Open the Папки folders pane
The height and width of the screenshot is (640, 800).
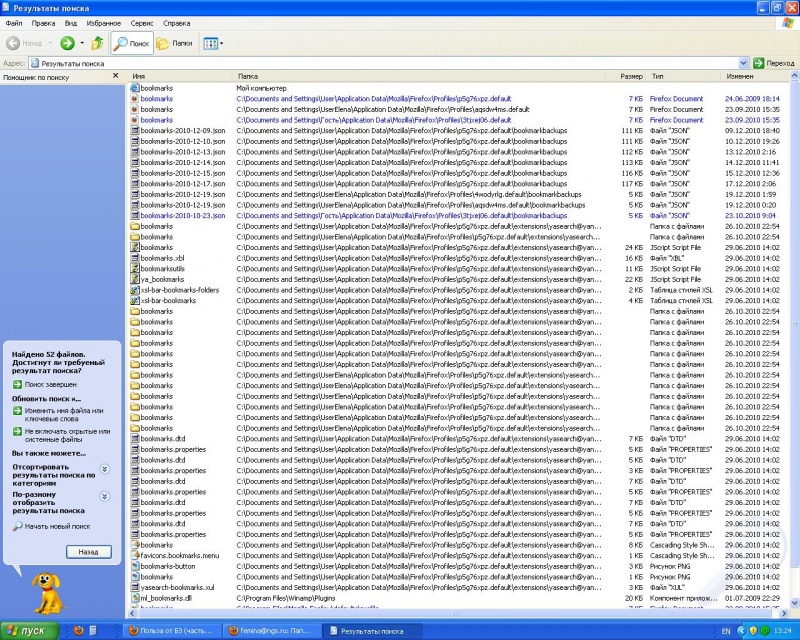point(174,43)
